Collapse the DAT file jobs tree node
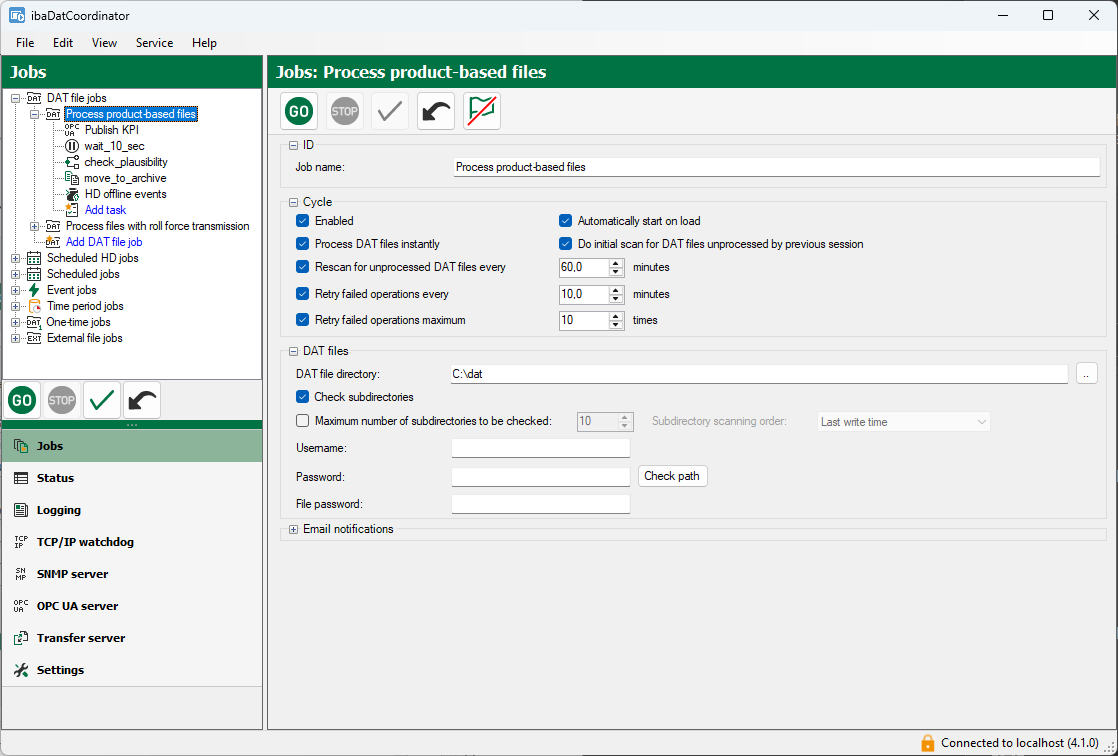The width and height of the screenshot is (1118, 756). point(15,98)
